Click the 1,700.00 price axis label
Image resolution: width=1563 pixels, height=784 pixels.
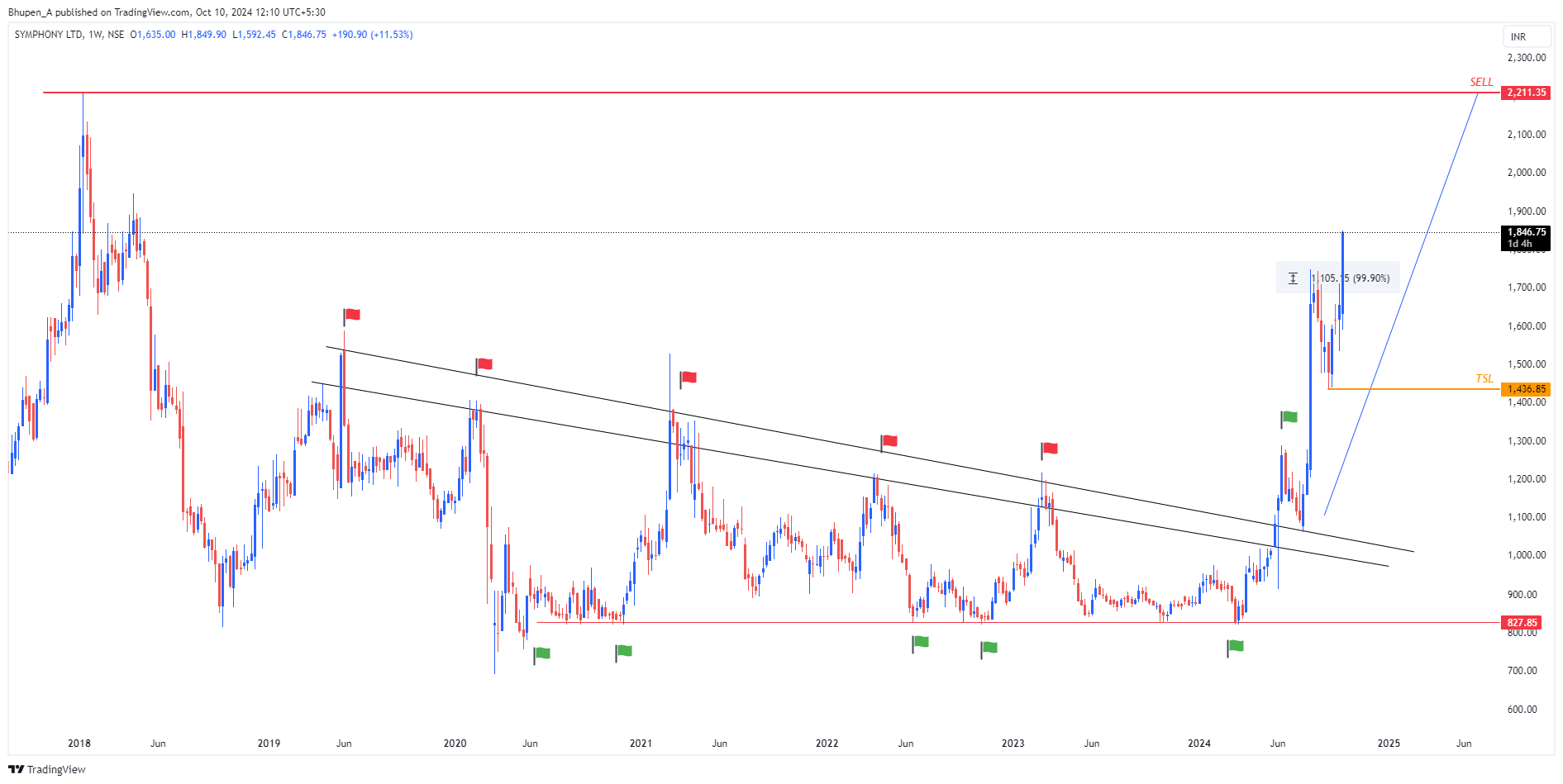[x=1527, y=287]
